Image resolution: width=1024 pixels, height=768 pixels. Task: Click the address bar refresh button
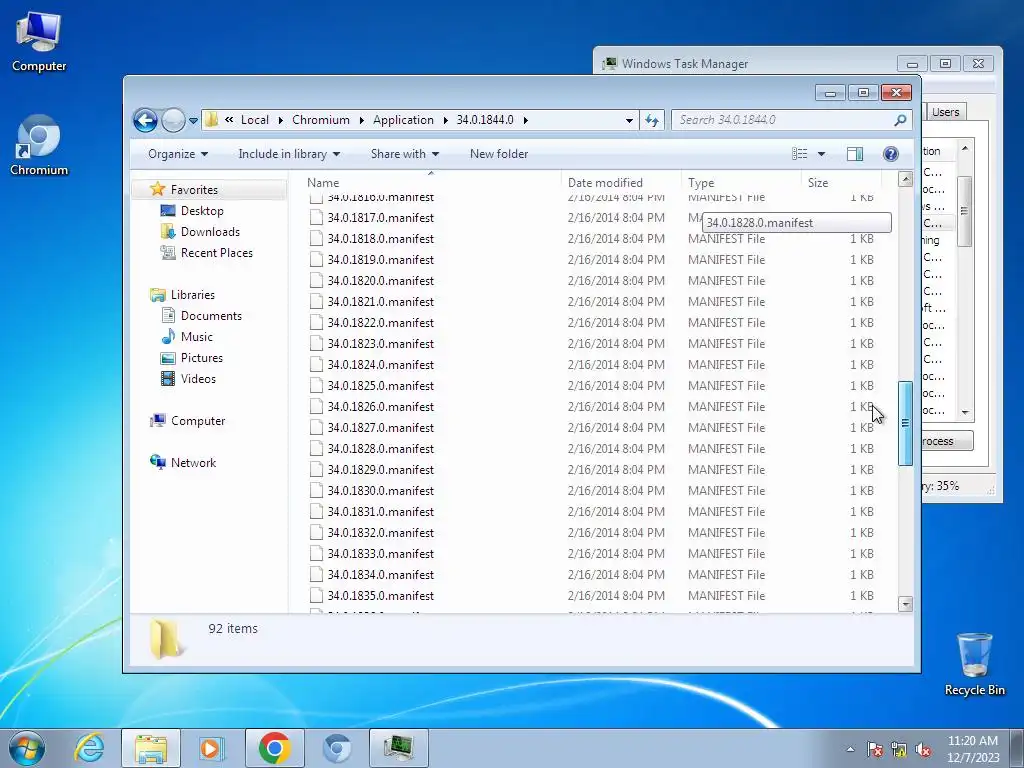coord(652,120)
